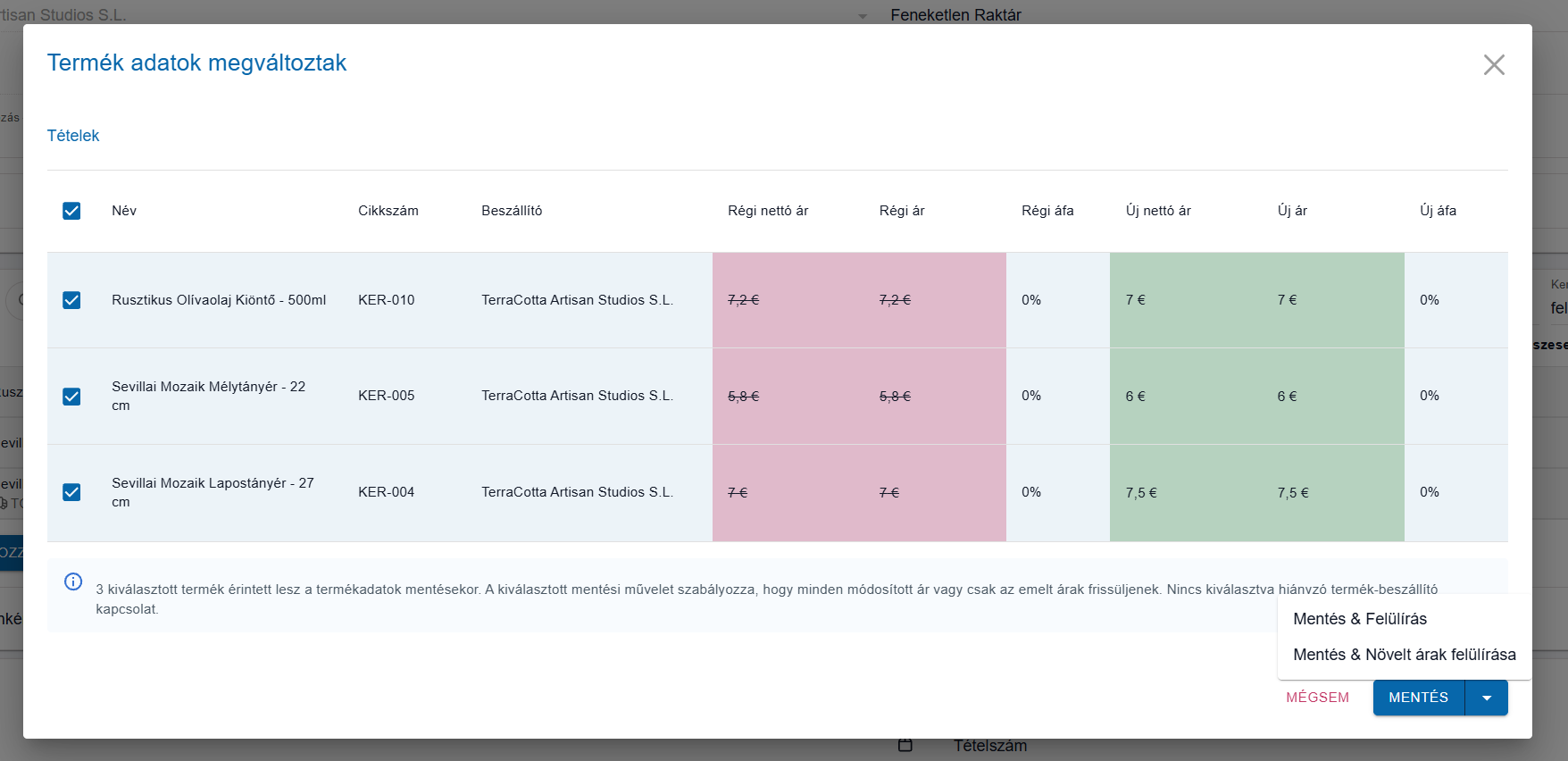The image size is (1568, 761).
Task: Click the calendar icon near Tételszám
Action: point(905,745)
